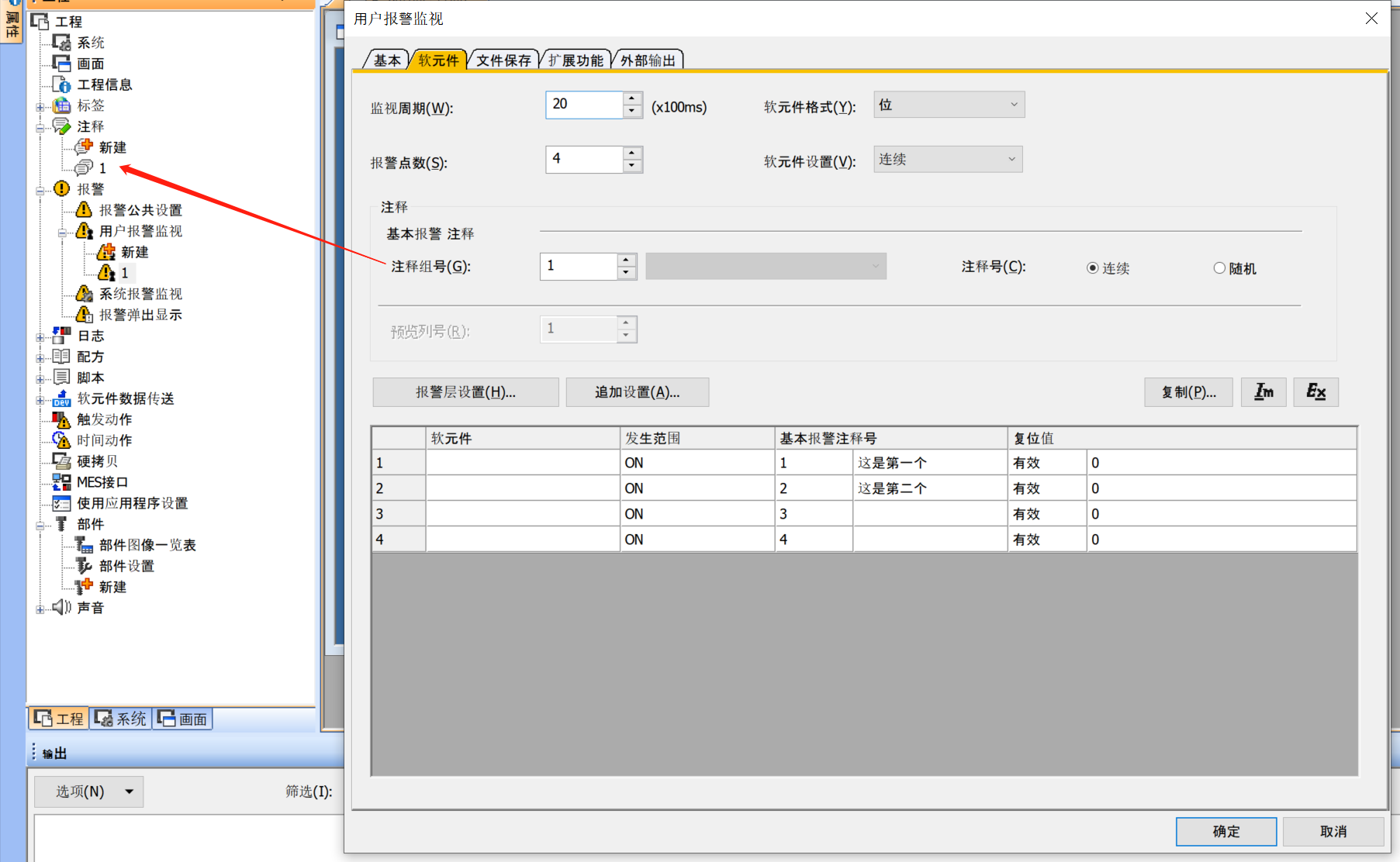Screen dimensions: 1400x862
Task: Click the 确定 button to confirm
Action: click(x=1225, y=831)
